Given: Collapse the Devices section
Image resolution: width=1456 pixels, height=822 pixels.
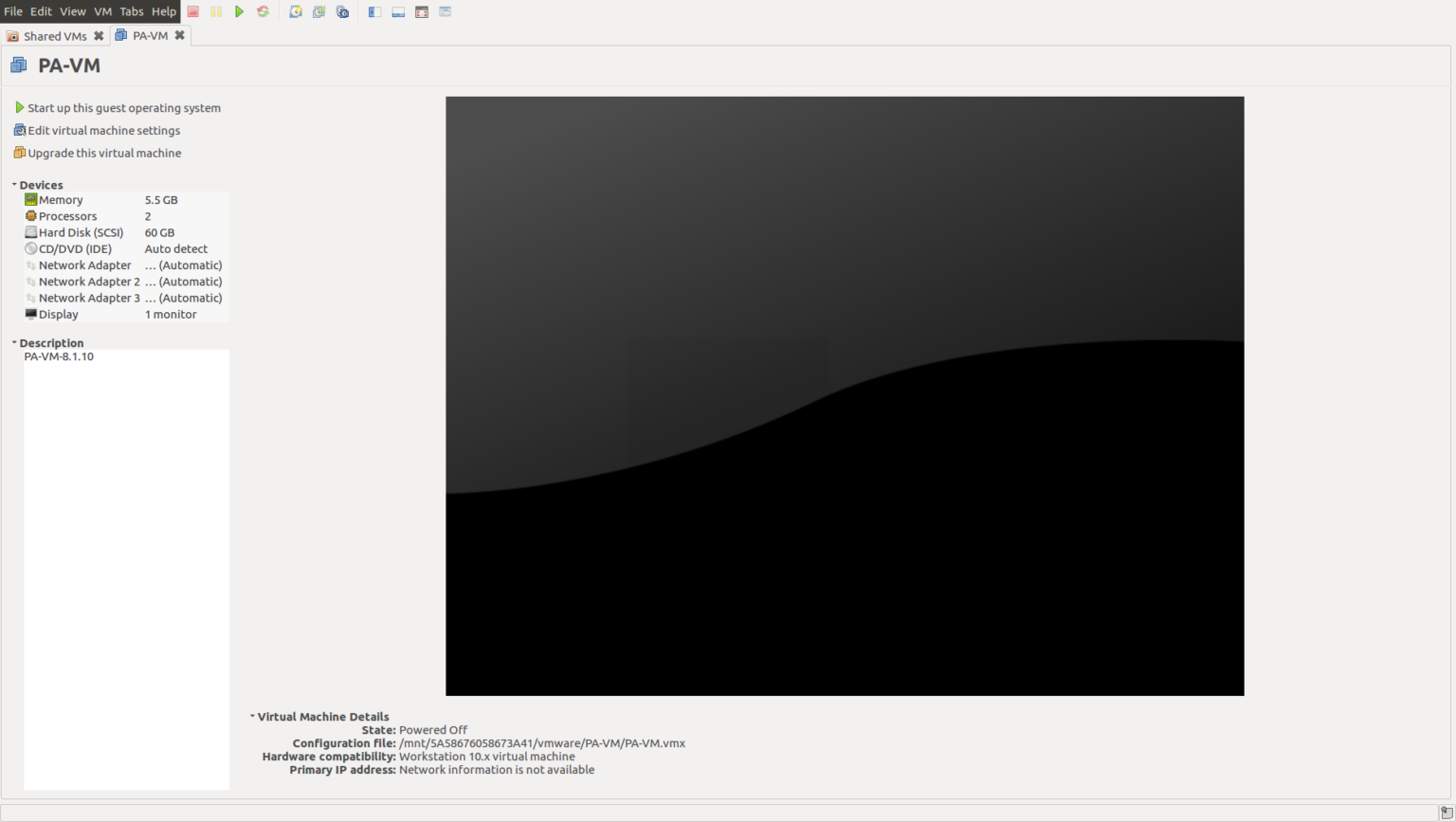Looking at the screenshot, I should (x=14, y=185).
